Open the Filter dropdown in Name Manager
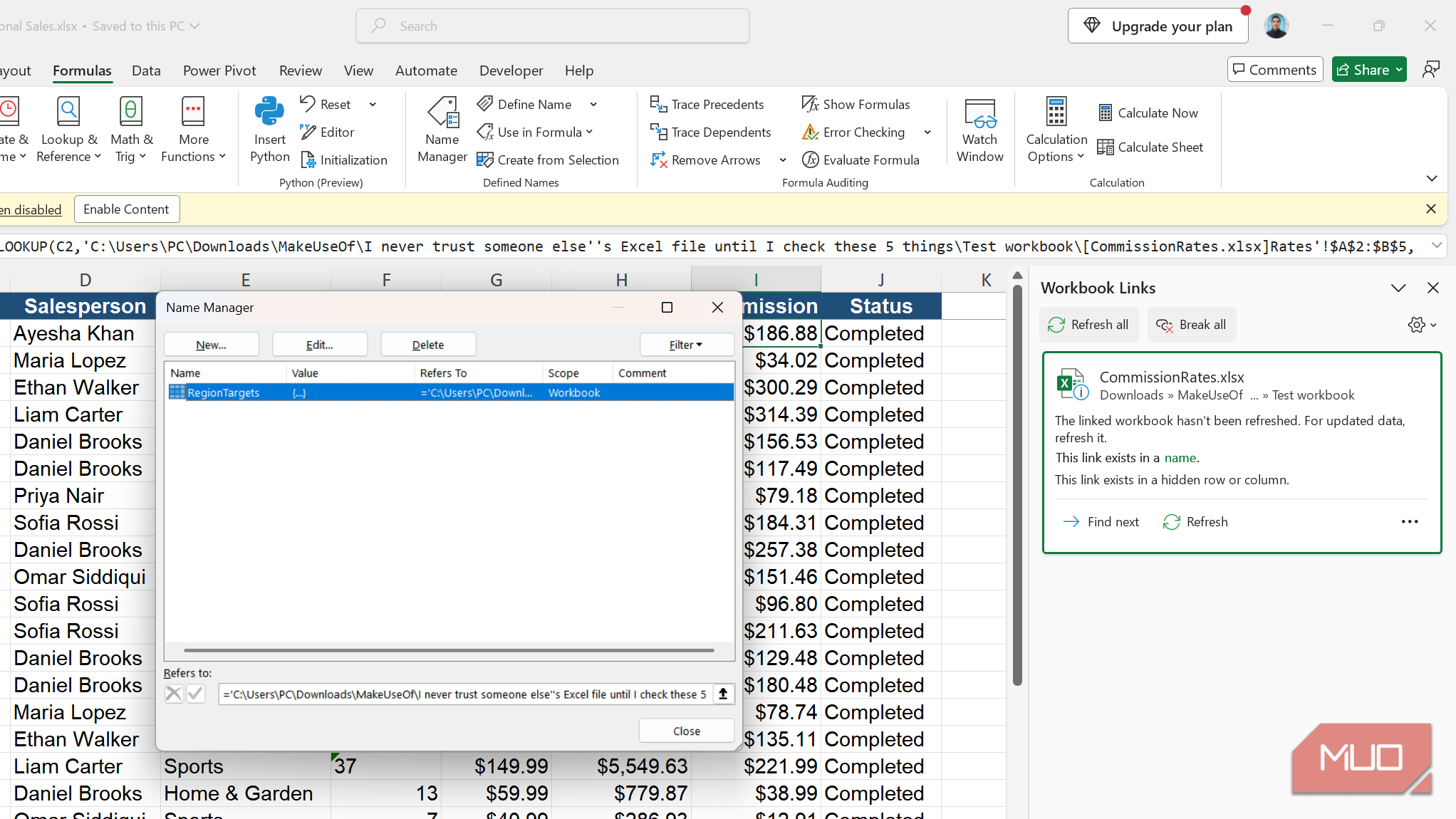This screenshot has width=1456, height=819. 687,345
